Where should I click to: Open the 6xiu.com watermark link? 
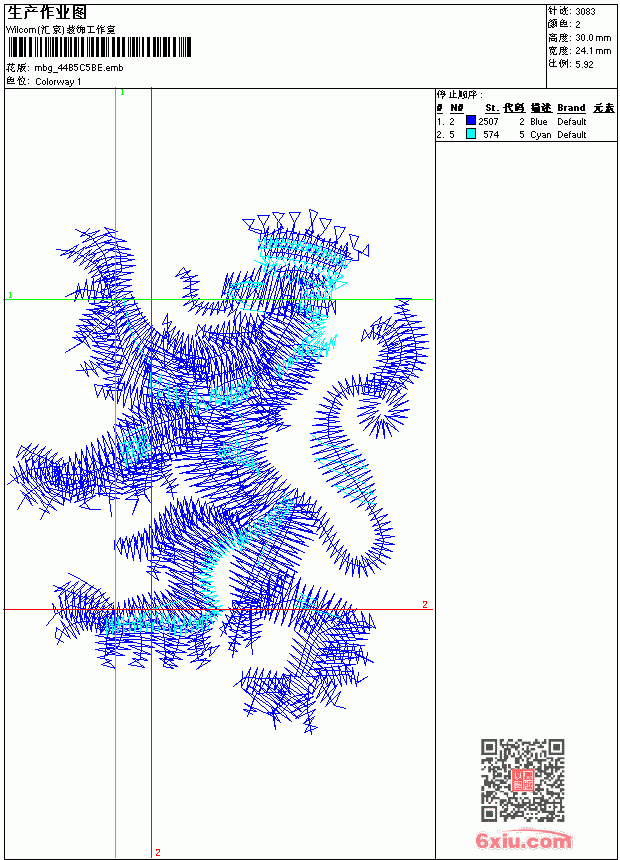tap(524, 840)
